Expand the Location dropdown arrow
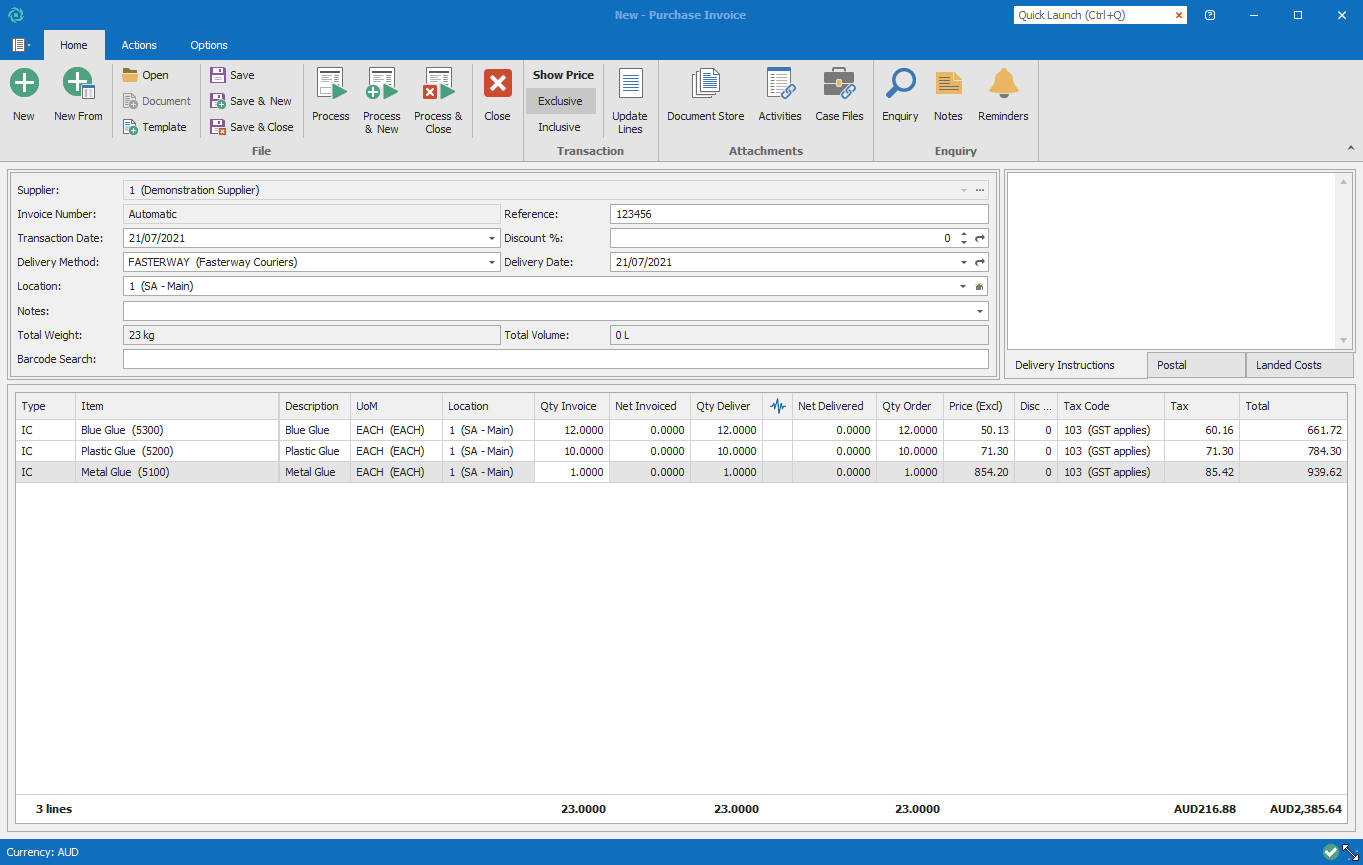Viewport: 1363px width, 865px height. pos(963,287)
